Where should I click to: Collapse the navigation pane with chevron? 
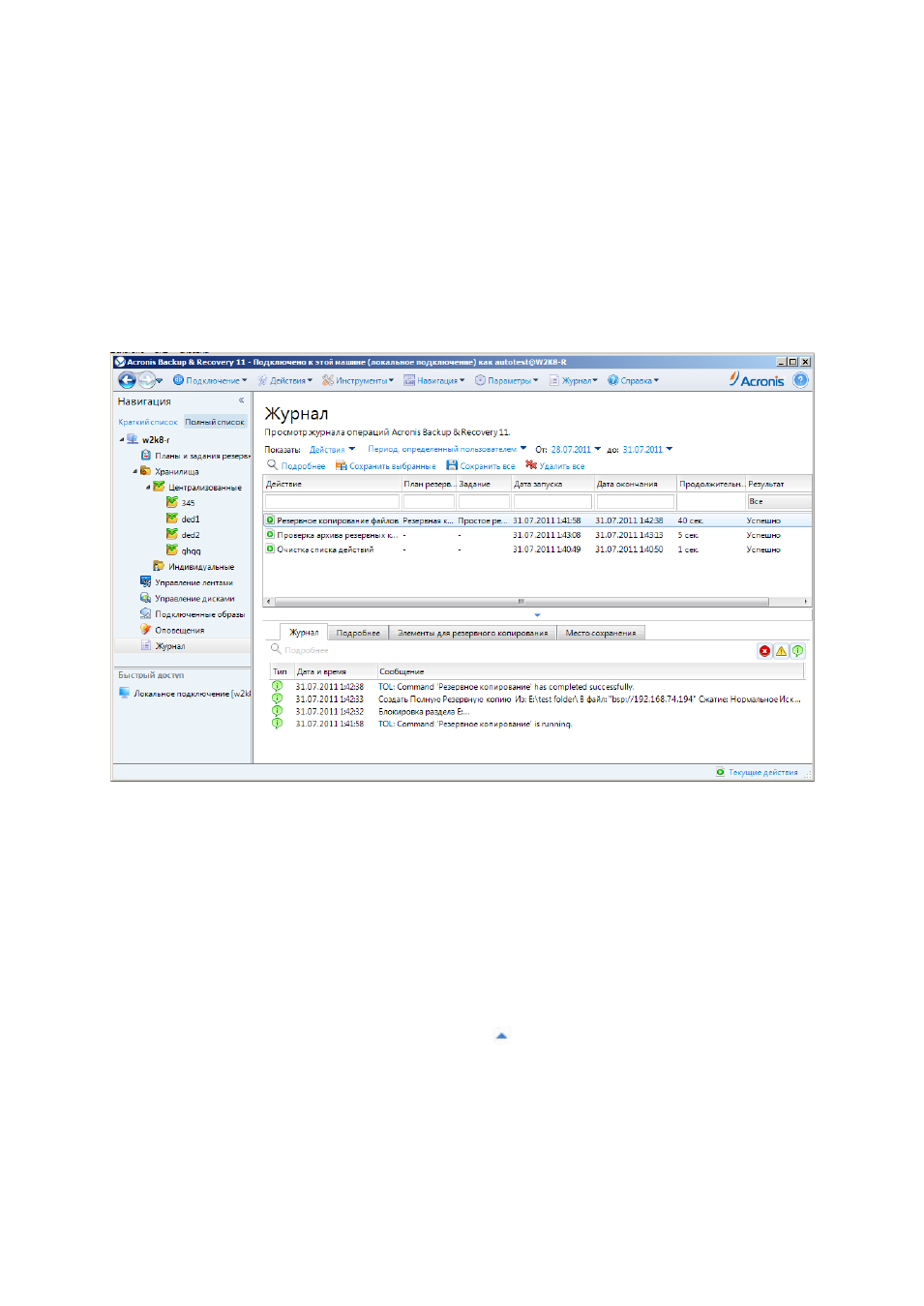tap(242, 401)
